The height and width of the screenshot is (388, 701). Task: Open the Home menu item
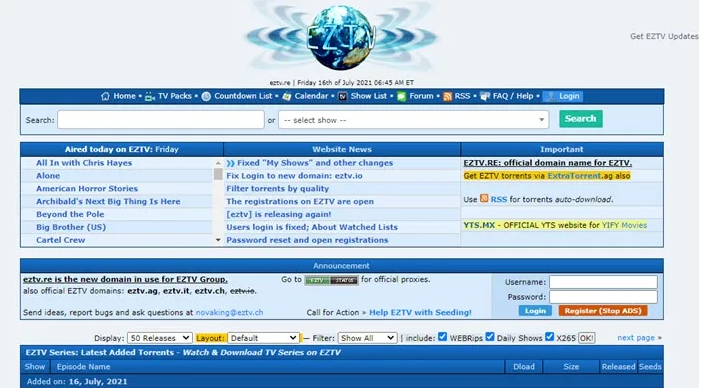tap(124, 96)
